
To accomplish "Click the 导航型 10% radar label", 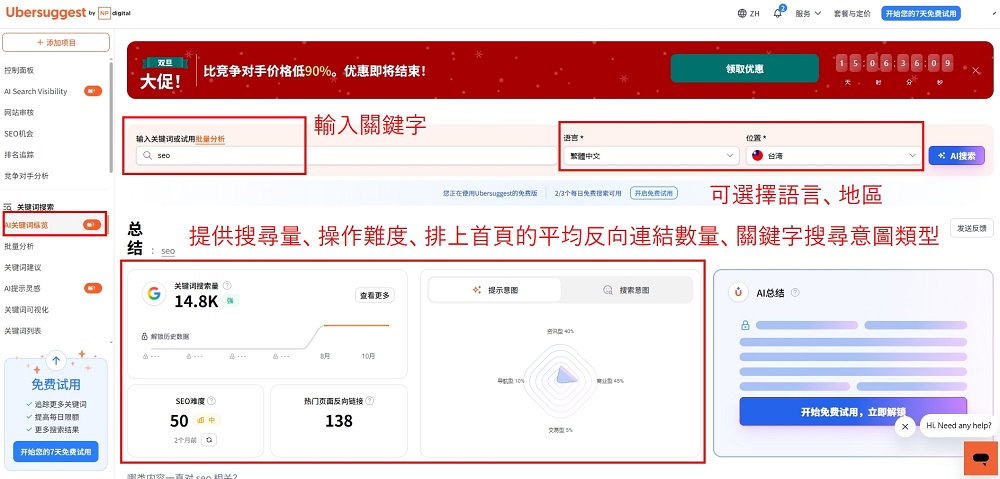I will (x=510, y=381).
